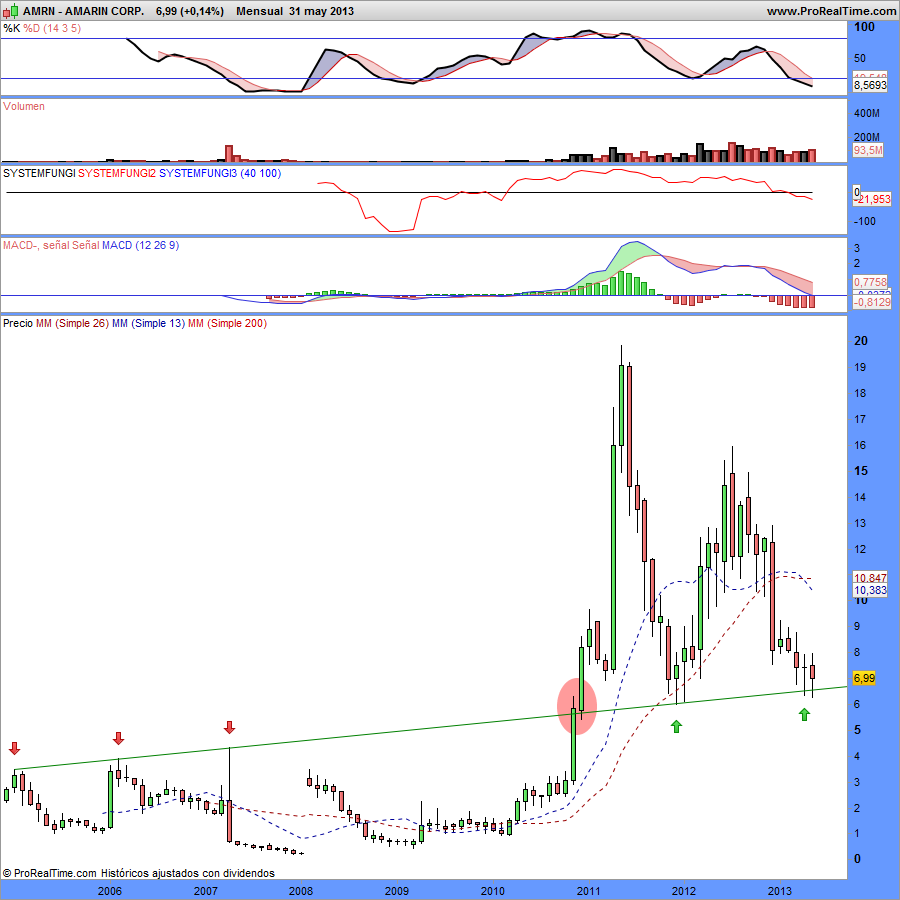The image size is (900, 900).
Task: Open the www.ProRealTime.com link
Action: tap(832, 11)
